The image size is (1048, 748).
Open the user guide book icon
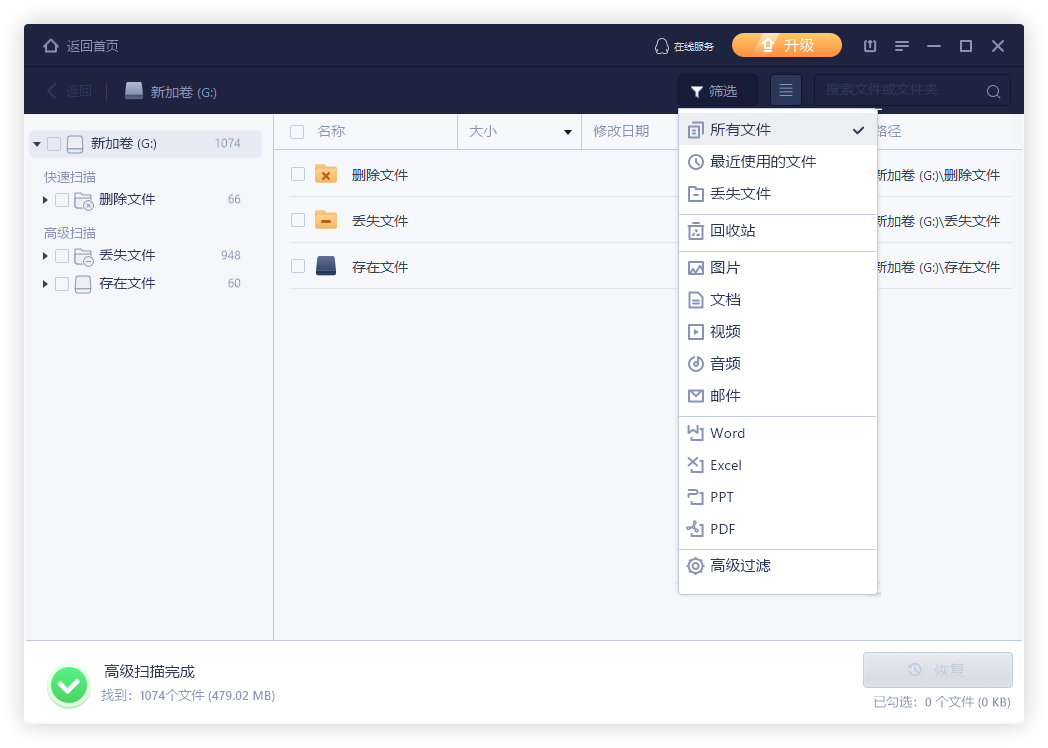[x=869, y=45]
